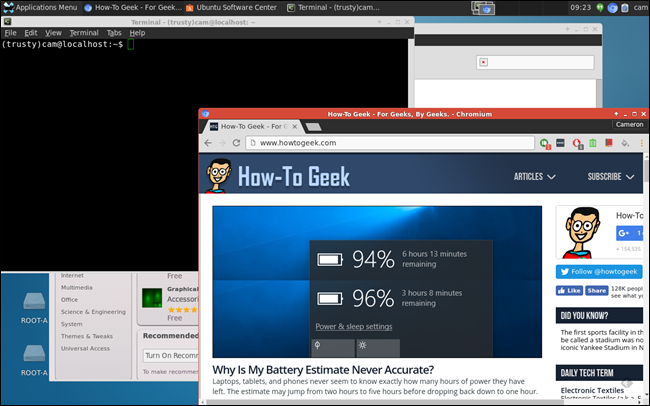Reload the page in Chromium
This screenshot has width=650, height=406.
(236, 143)
